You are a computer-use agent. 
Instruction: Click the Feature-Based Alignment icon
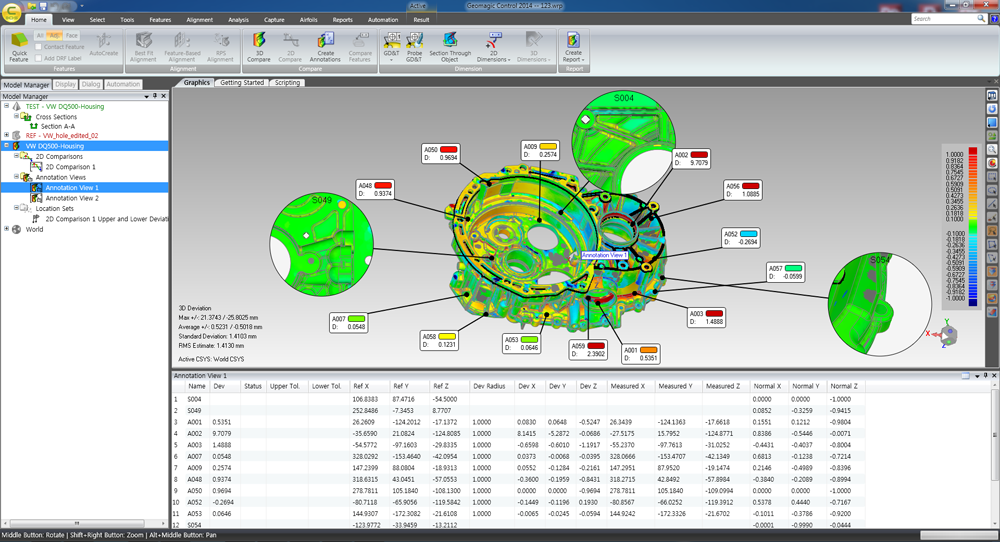pos(180,46)
